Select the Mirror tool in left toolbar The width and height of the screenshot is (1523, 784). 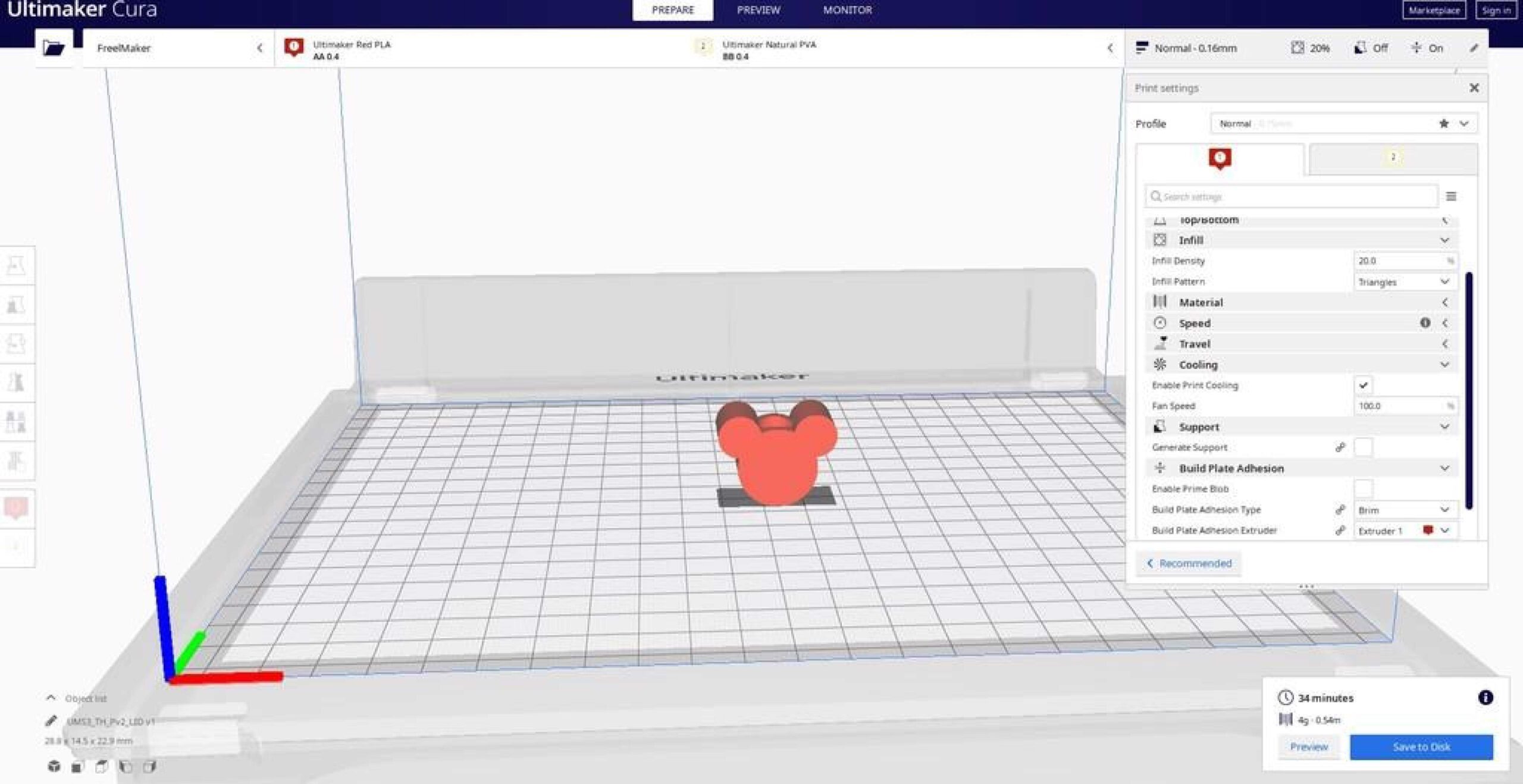pyautogui.click(x=17, y=382)
